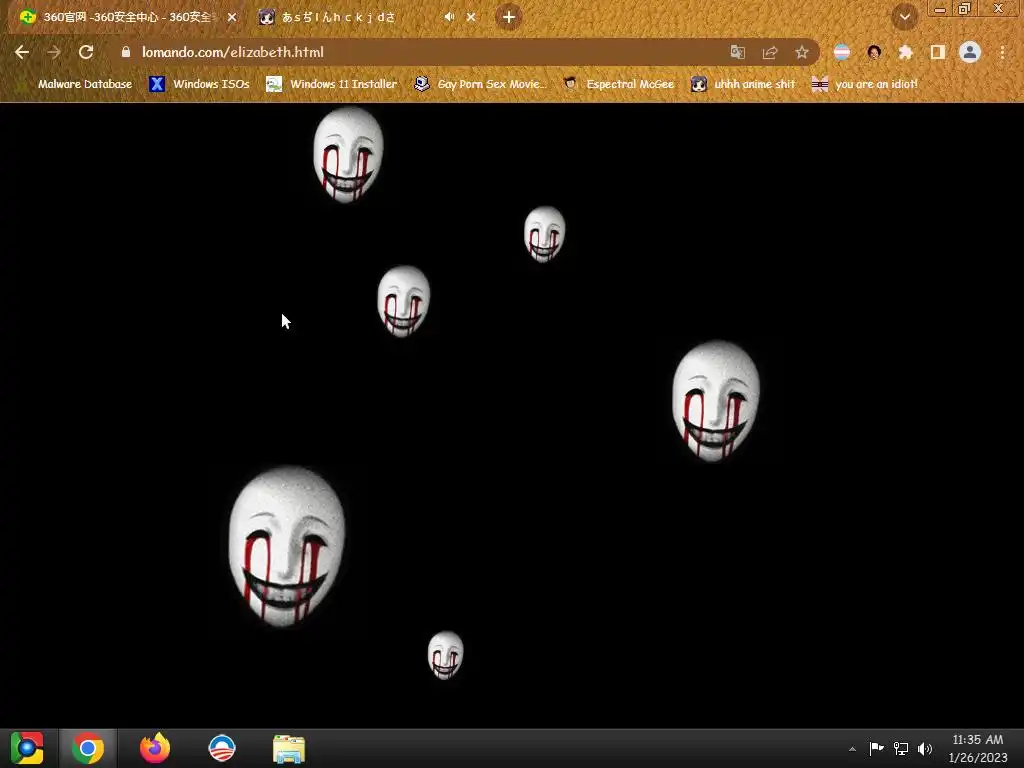Screen dimensions: 1024x768
Task: Share this page via the share icon
Action: (x=769, y=52)
